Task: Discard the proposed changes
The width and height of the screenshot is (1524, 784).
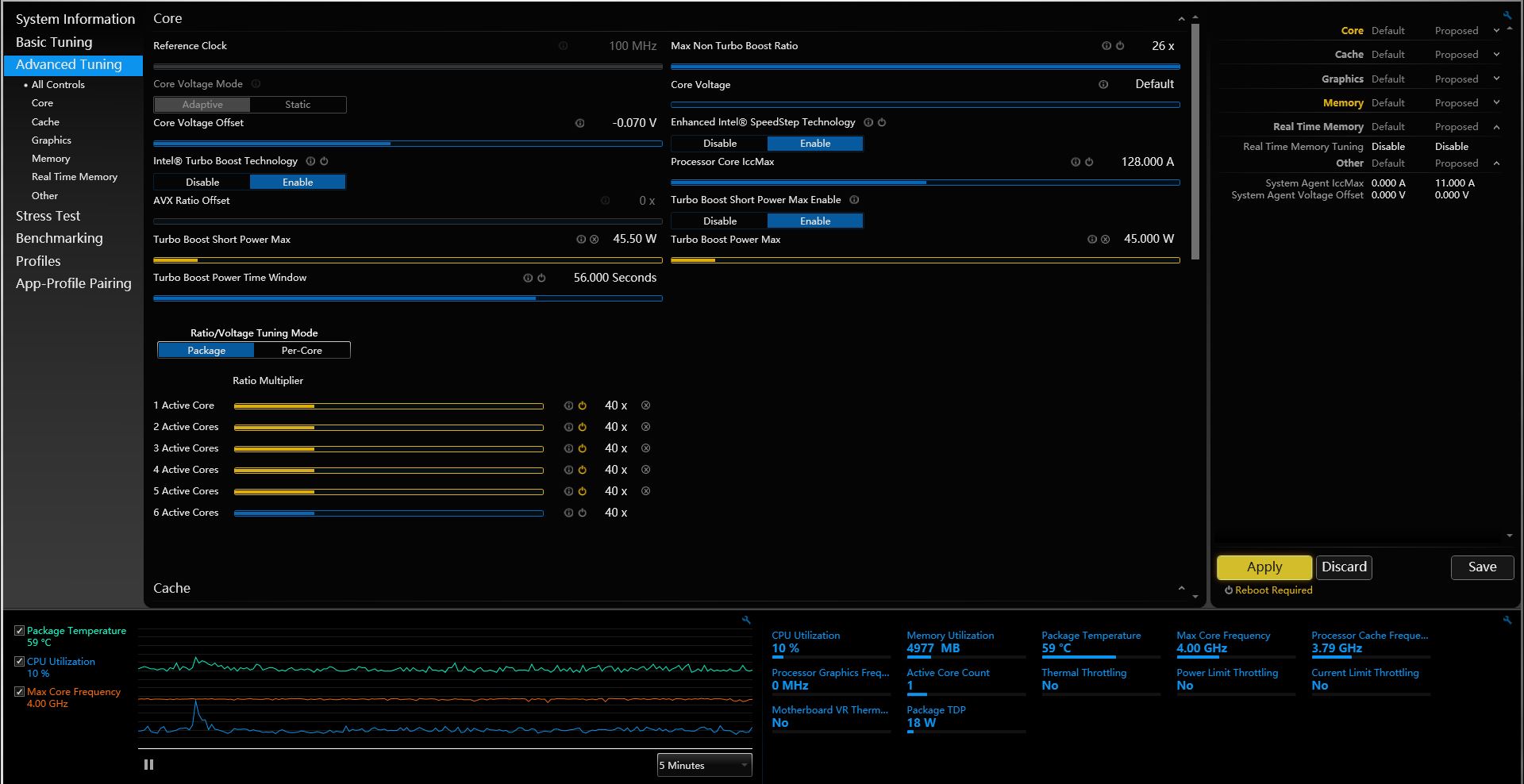Action: point(1344,567)
